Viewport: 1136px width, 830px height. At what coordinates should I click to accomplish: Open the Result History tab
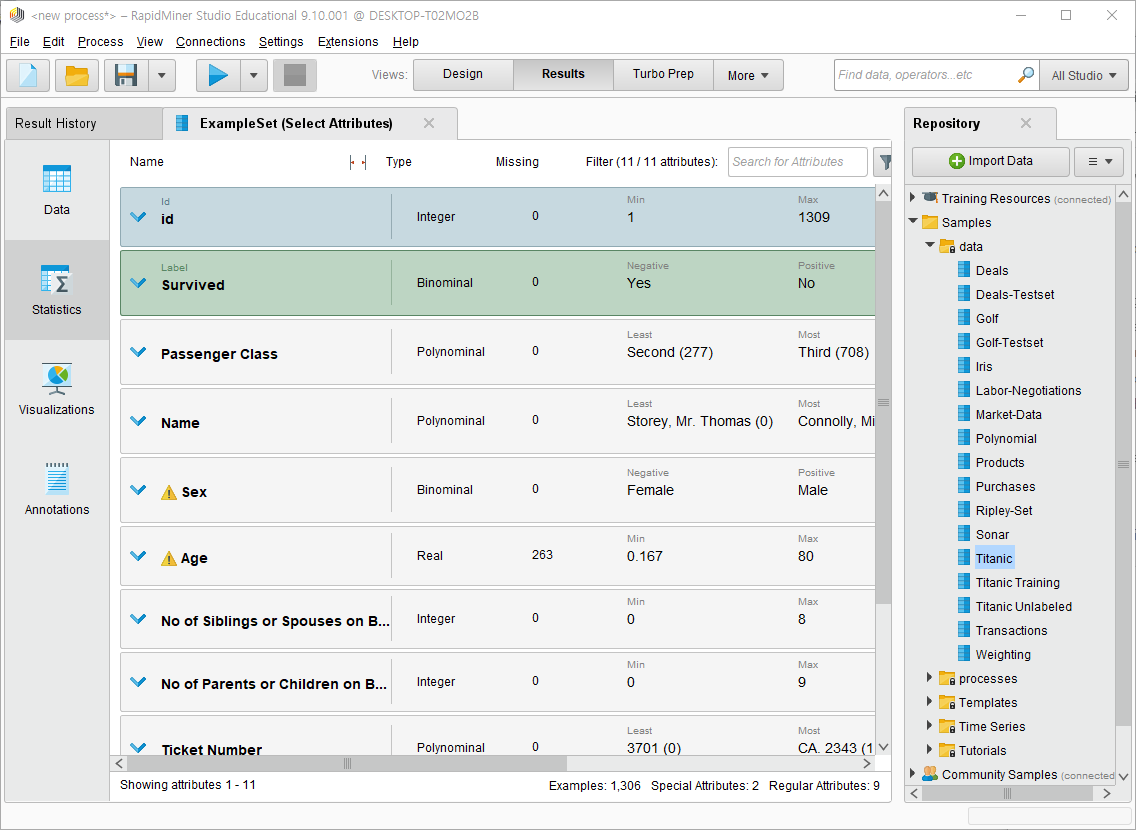point(84,123)
